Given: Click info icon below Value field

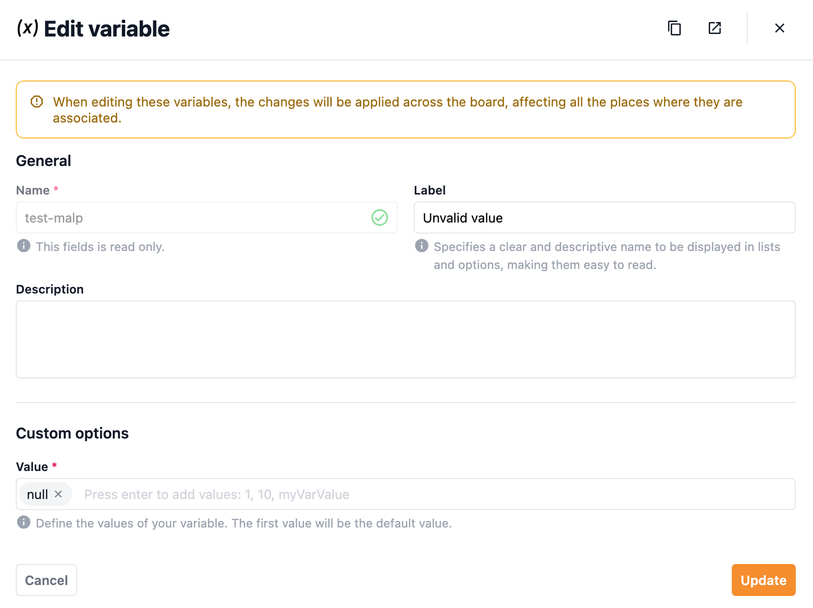Looking at the screenshot, I should tap(24, 523).
